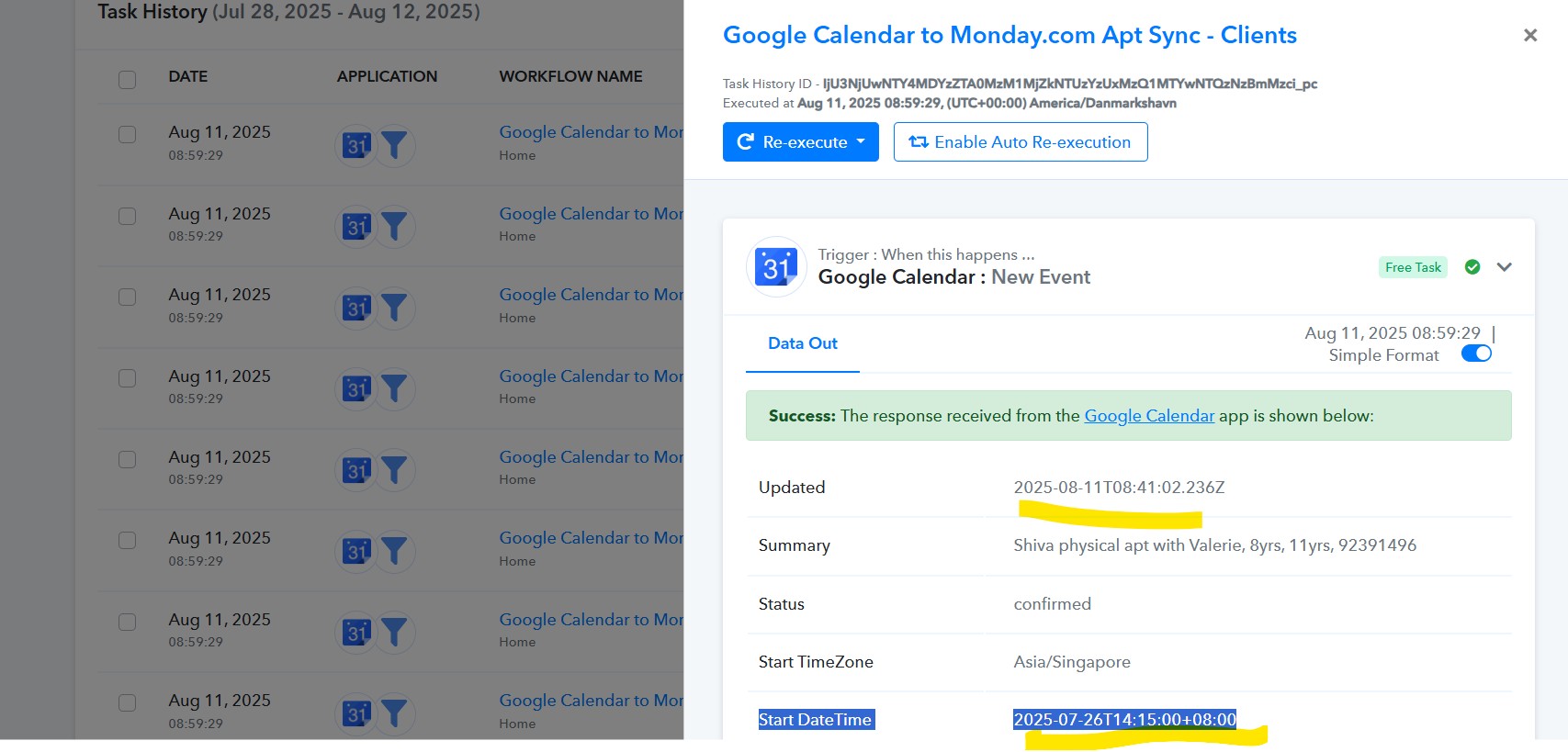Sort by the DATE column header

click(187, 76)
